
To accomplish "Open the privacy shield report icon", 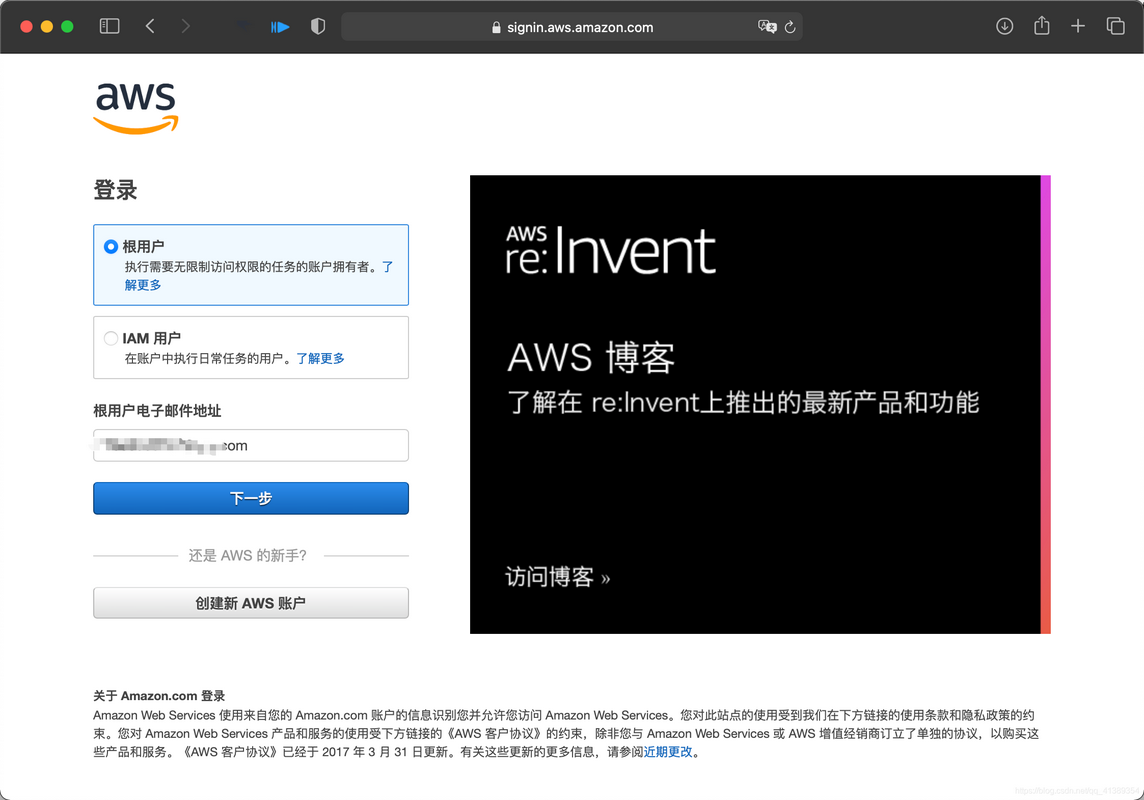I will coord(317,26).
